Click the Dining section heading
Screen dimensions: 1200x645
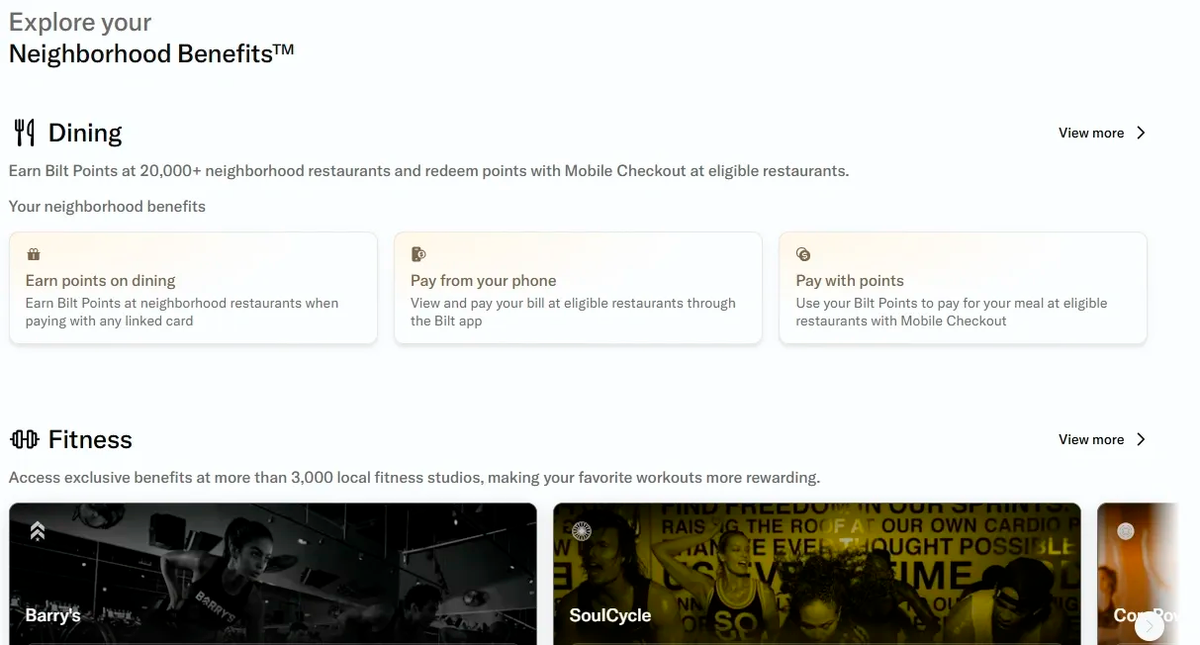coord(85,133)
